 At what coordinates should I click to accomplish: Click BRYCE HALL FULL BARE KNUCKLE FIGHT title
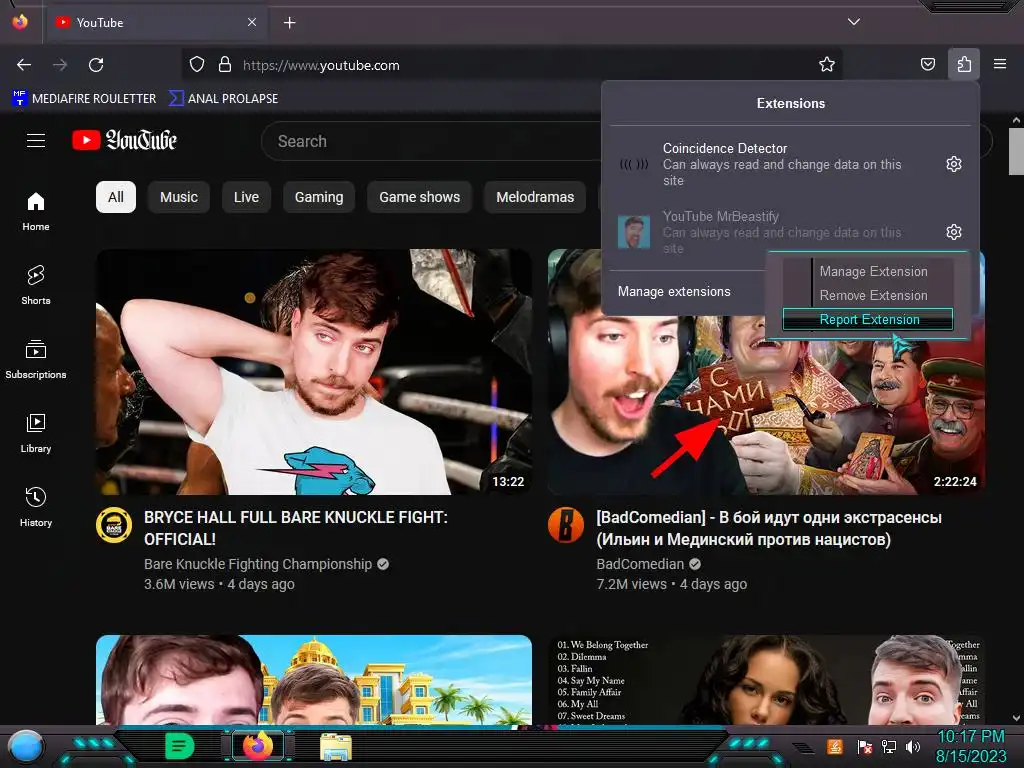click(x=296, y=528)
